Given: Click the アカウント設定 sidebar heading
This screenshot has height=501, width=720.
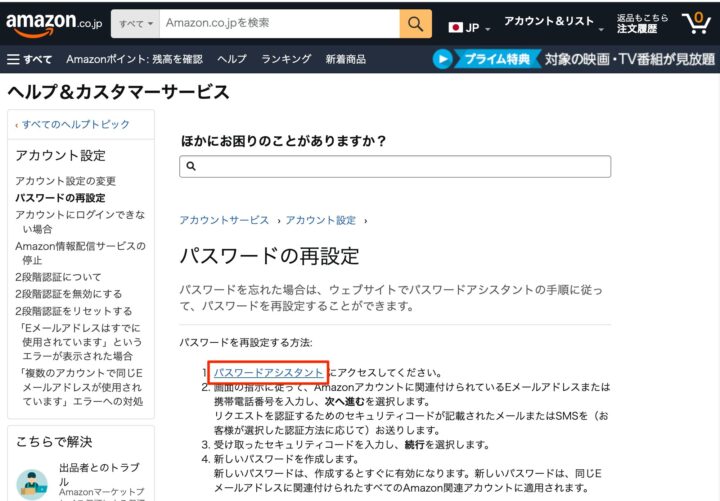Looking at the screenshot, I should [60, 156].
